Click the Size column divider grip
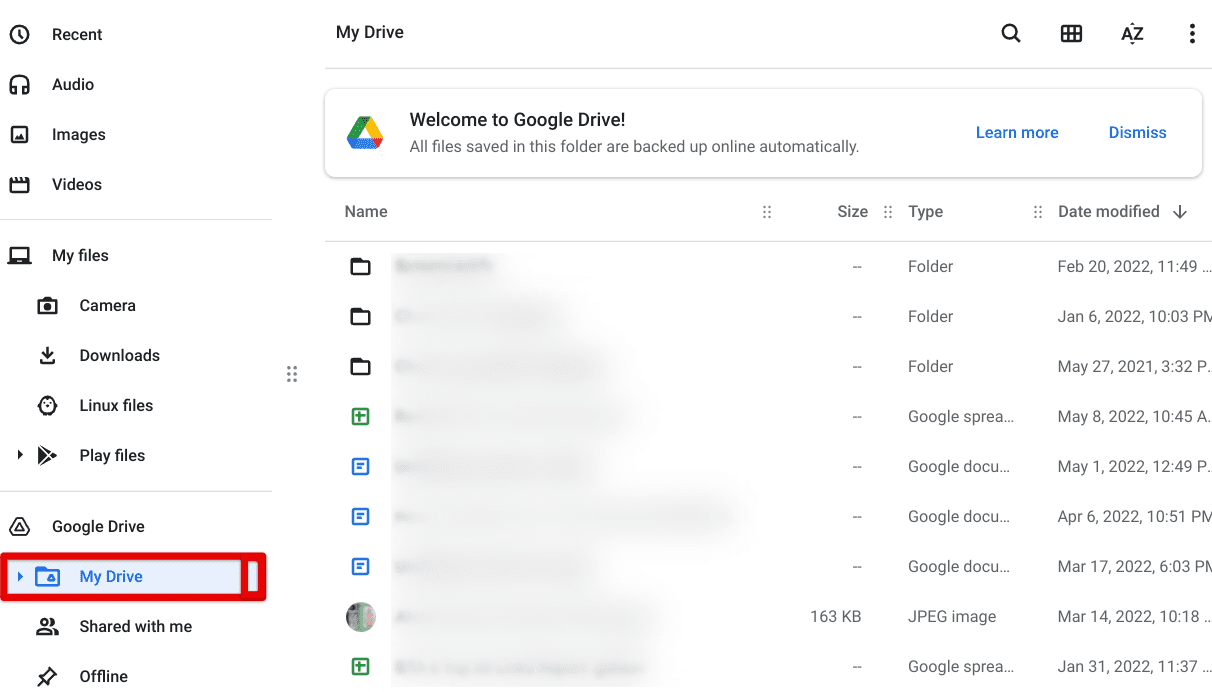1212x692 pixels. (x=888, y=212)
